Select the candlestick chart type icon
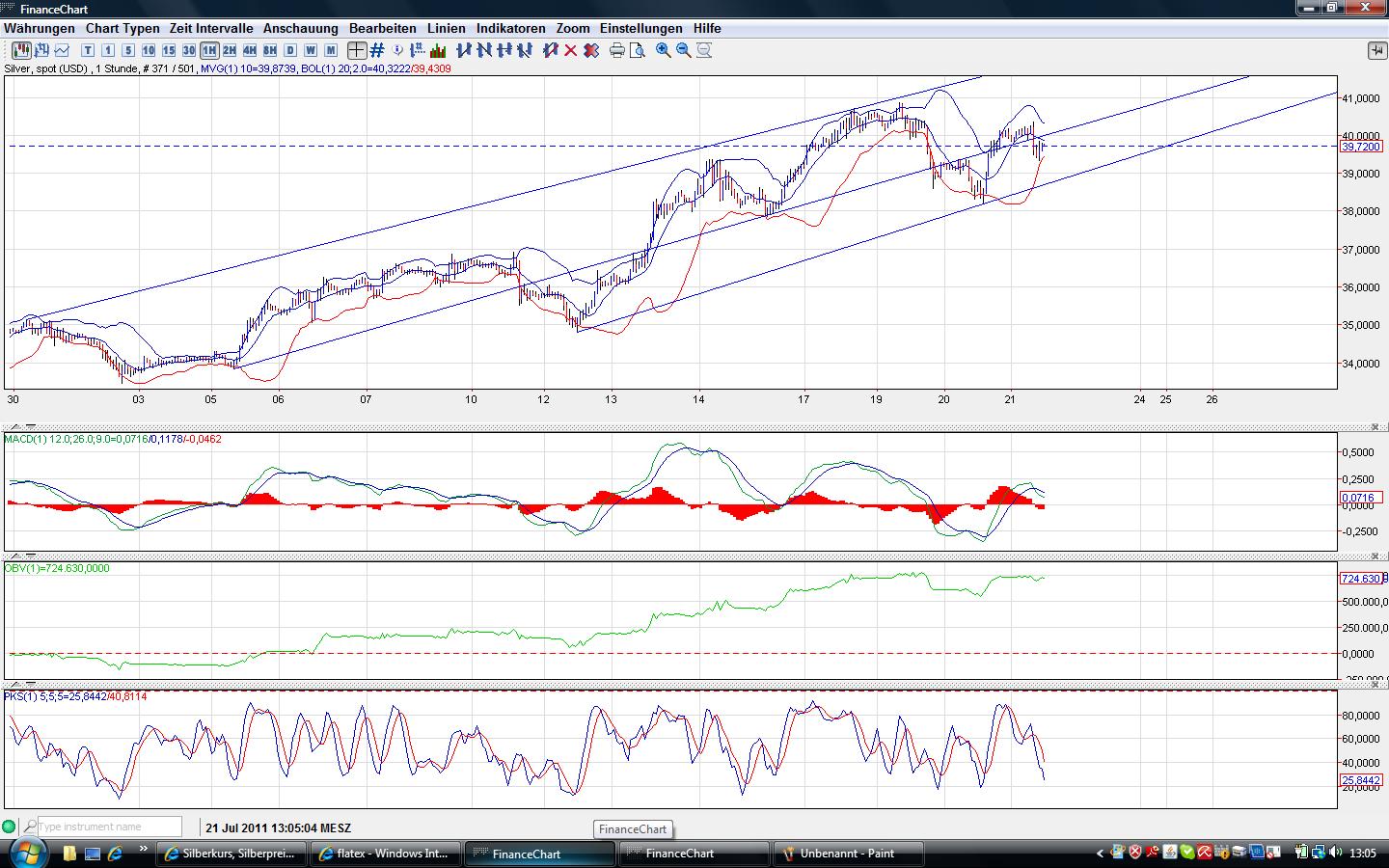Viewport: 1389px width, 868px height. 22,50
